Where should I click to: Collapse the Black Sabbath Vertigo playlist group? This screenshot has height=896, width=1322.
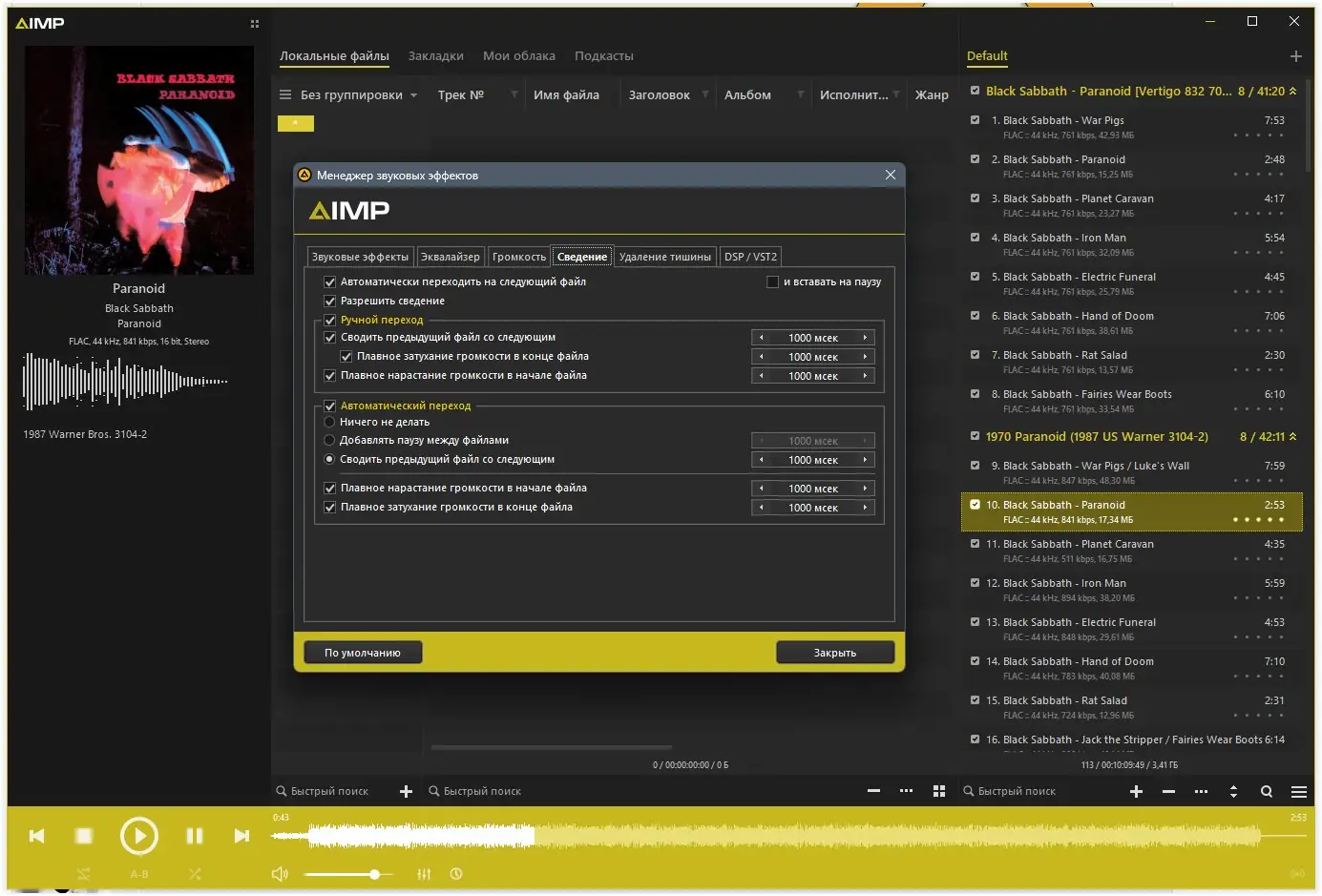point(1293,92)
